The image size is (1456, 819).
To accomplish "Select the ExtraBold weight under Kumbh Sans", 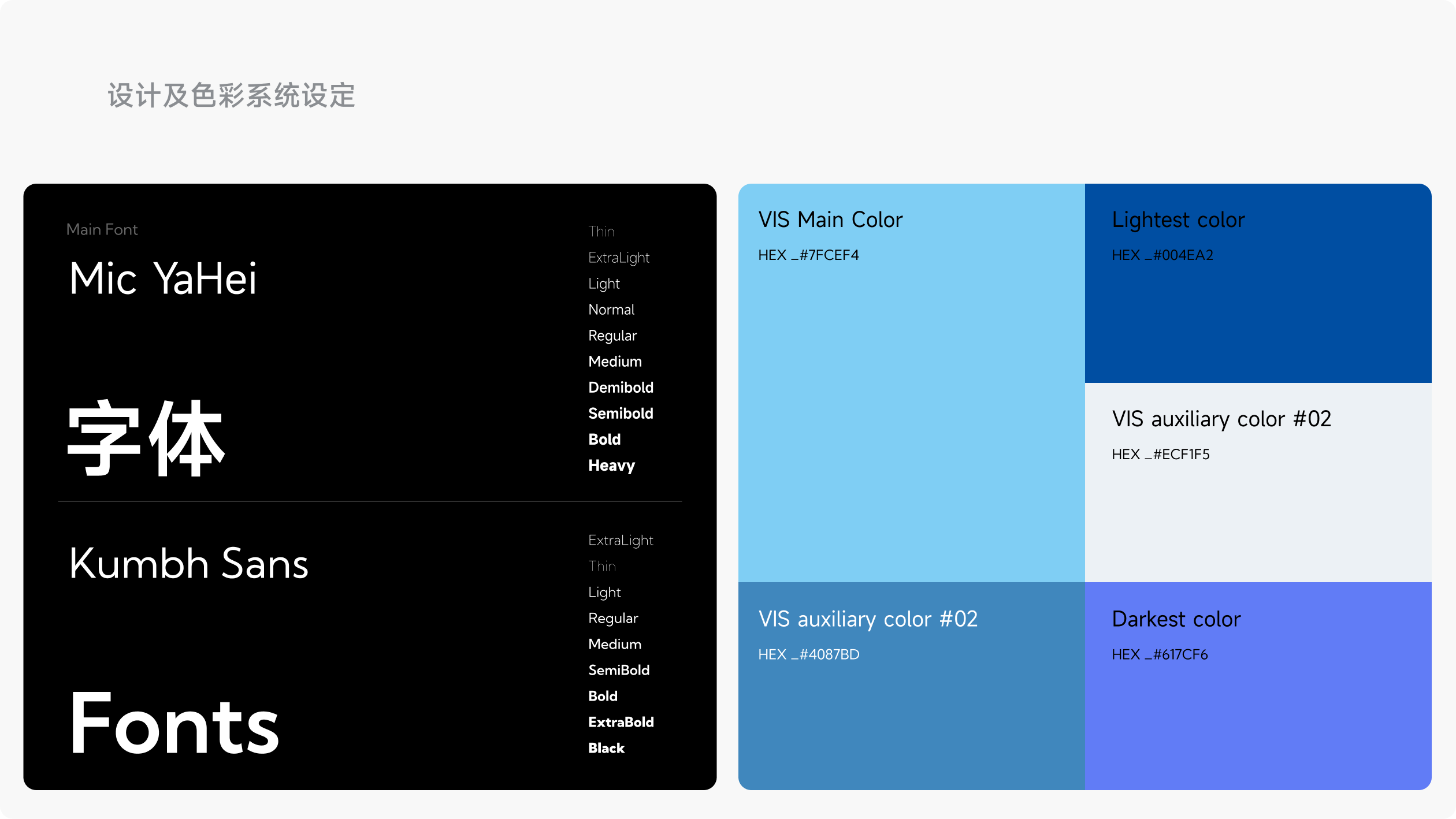I will pyautogui.click(x=621, y=722).
